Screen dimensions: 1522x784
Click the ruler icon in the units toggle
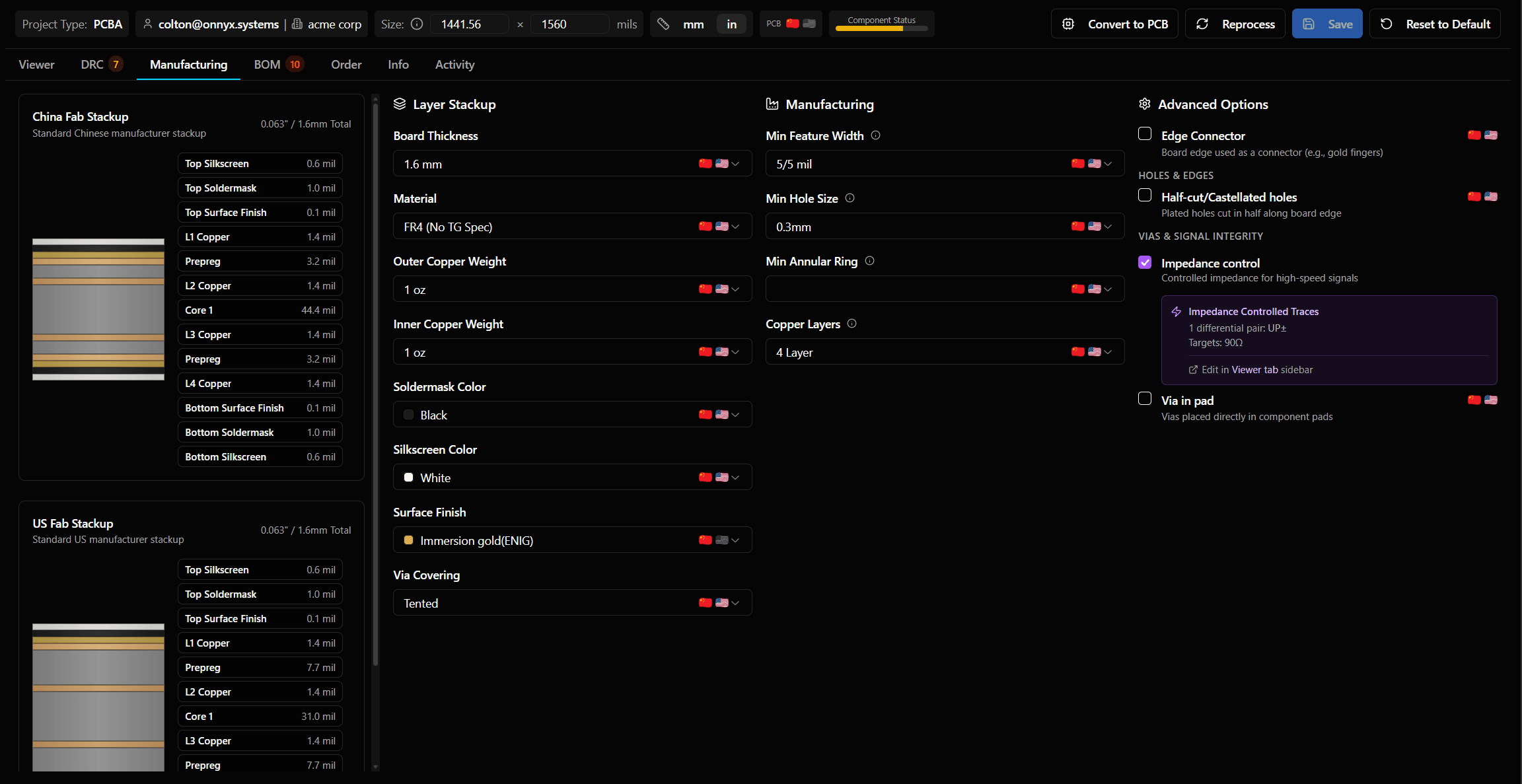tap(663, 24)
